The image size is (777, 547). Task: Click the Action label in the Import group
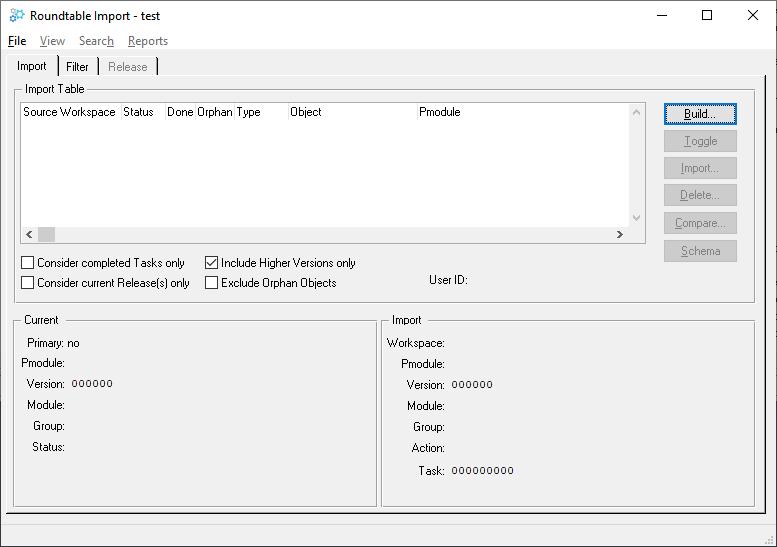[428, 448]
